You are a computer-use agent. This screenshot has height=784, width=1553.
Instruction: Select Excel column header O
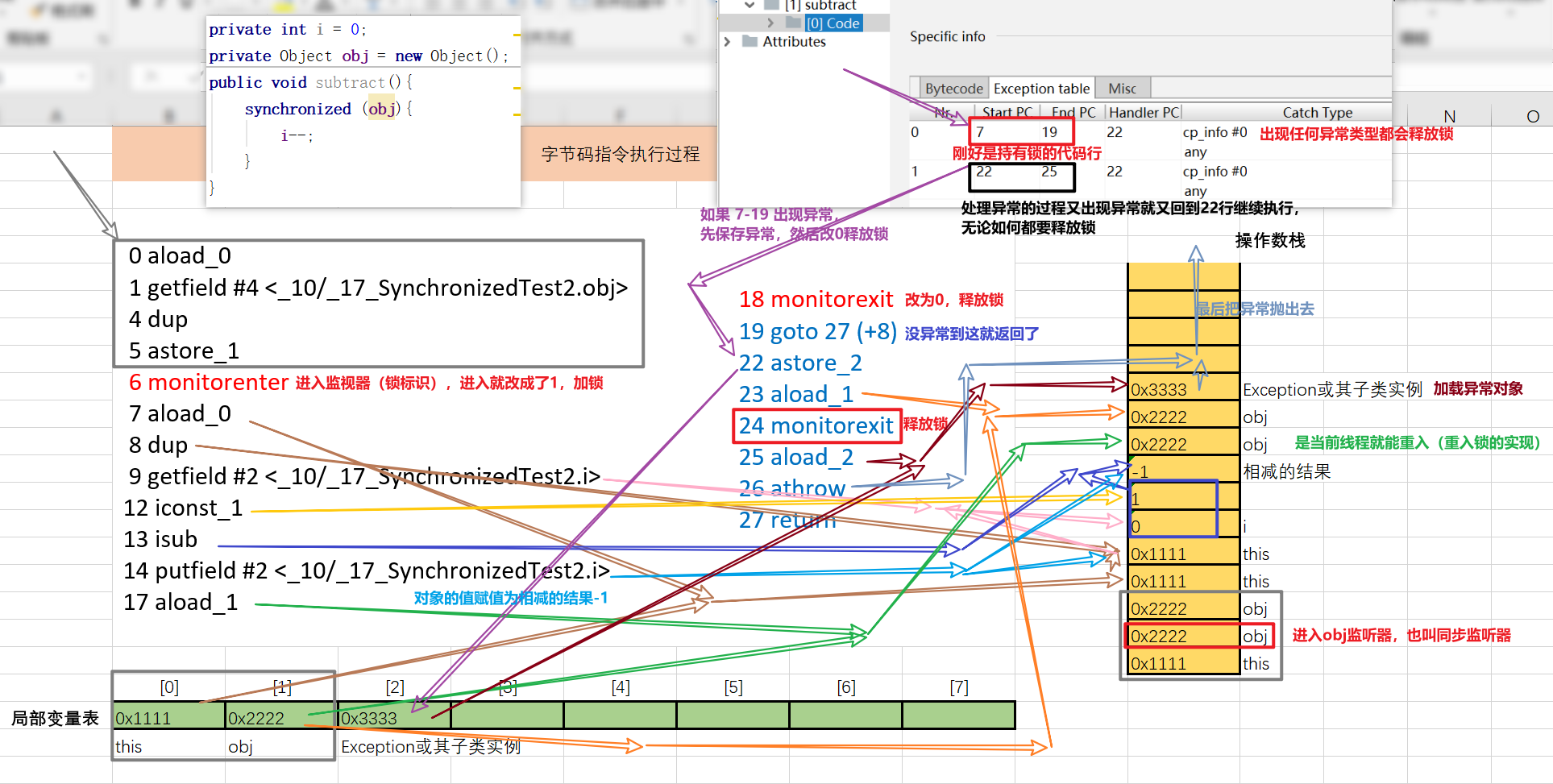pyautogui.click(x=1533, y=116)
